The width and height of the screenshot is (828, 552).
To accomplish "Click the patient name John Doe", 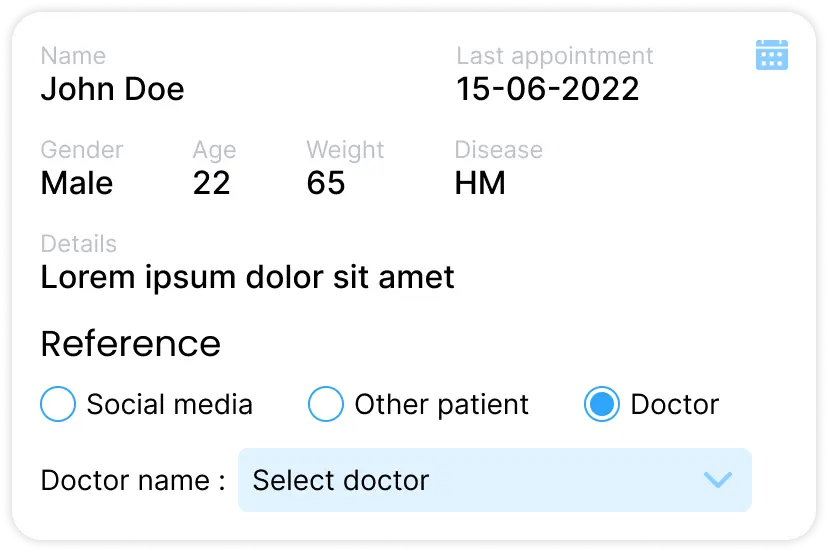I will pyautogui.click(x=112, y=90).
